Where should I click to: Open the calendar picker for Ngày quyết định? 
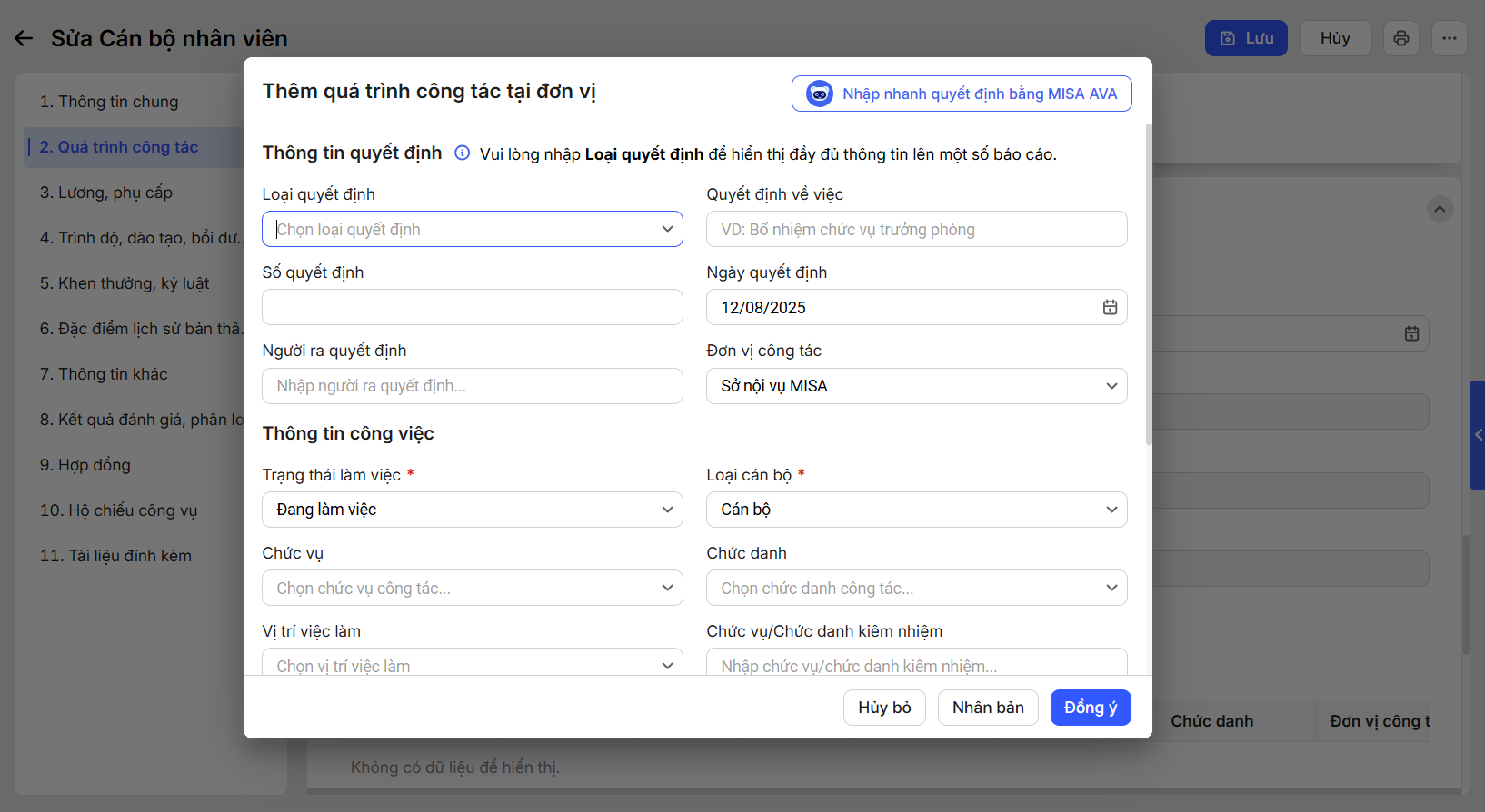point(1110,307)
